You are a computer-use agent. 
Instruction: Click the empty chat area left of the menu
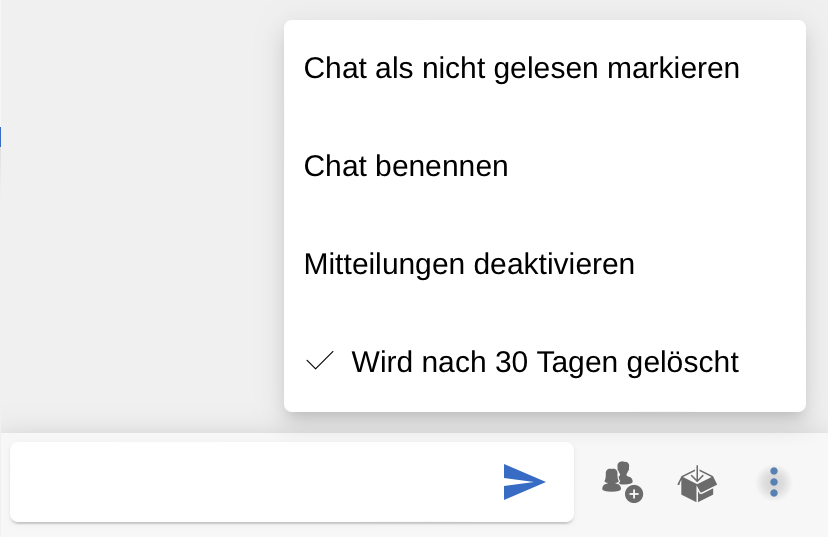[x=140, y=250]
